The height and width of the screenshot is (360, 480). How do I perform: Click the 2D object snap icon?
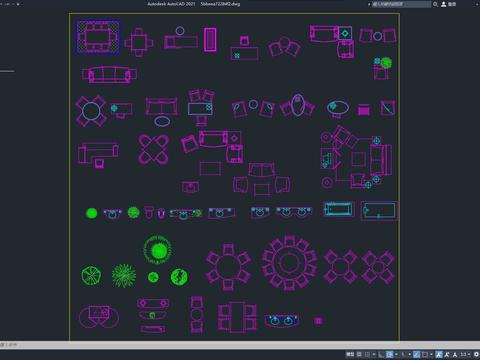pos(425,354)
